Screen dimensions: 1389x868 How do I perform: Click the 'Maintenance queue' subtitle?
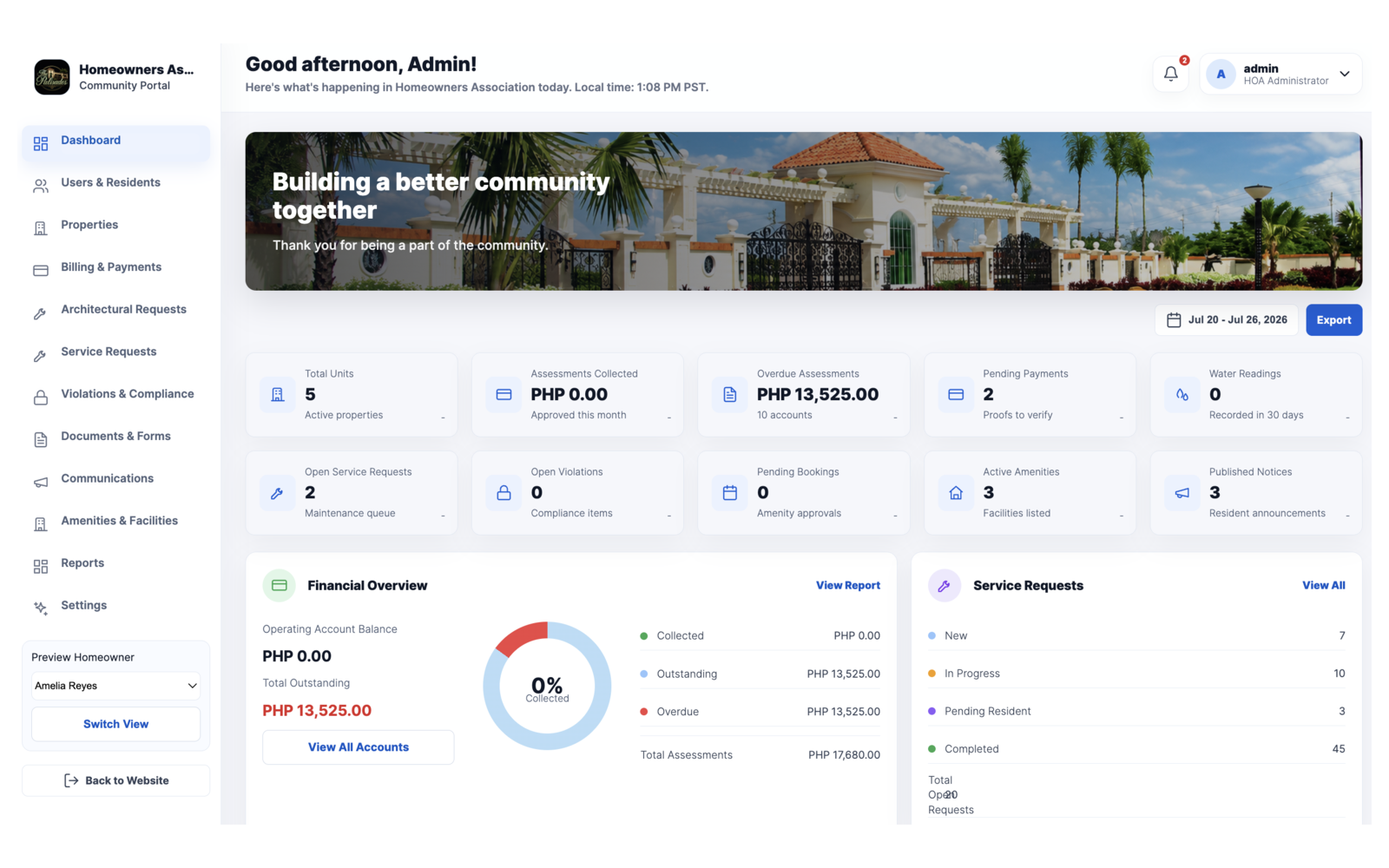(350, 514)
